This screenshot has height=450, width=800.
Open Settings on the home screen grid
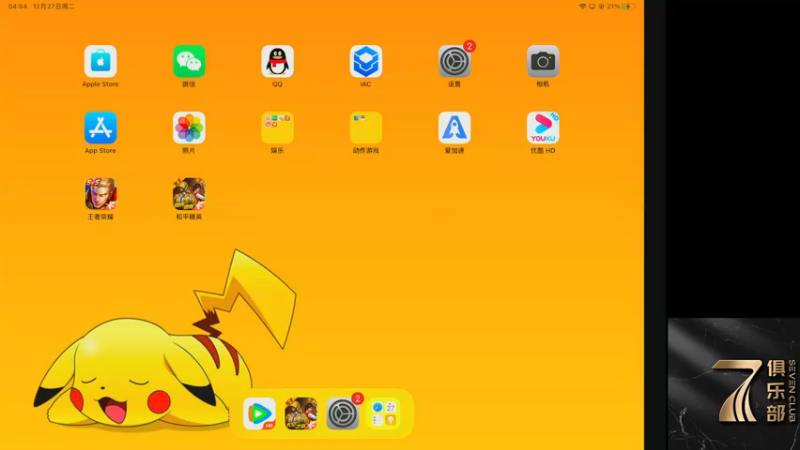454,62
